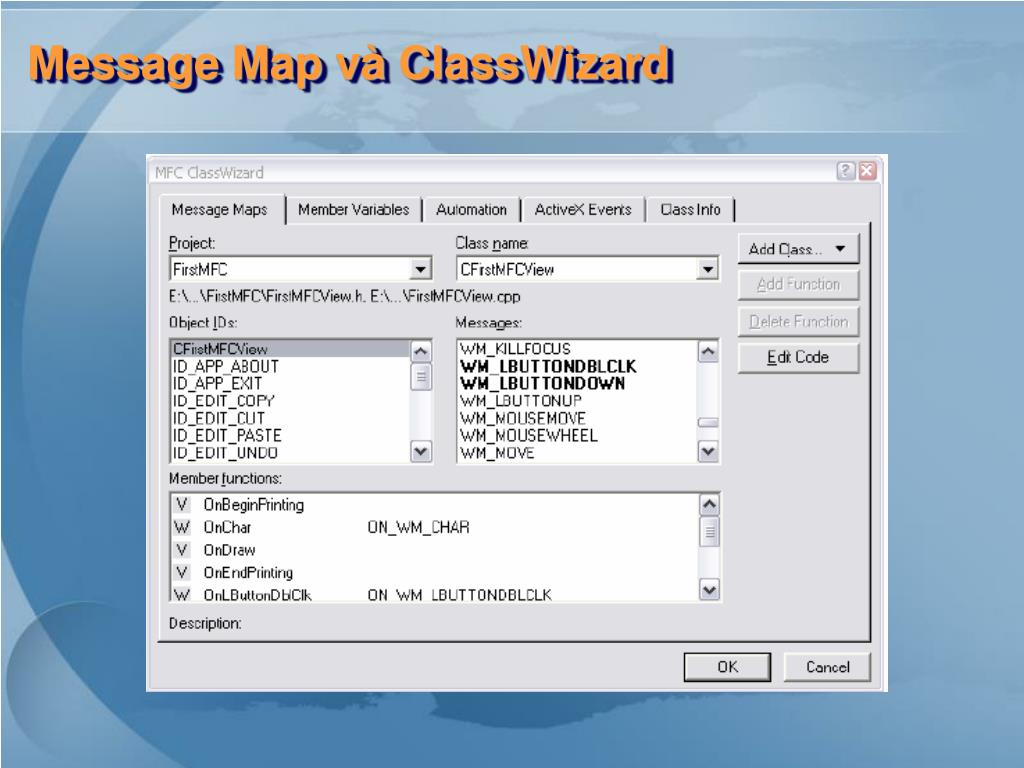
Task: Expand the Project combo box arrow
Action: click(421, 269)
